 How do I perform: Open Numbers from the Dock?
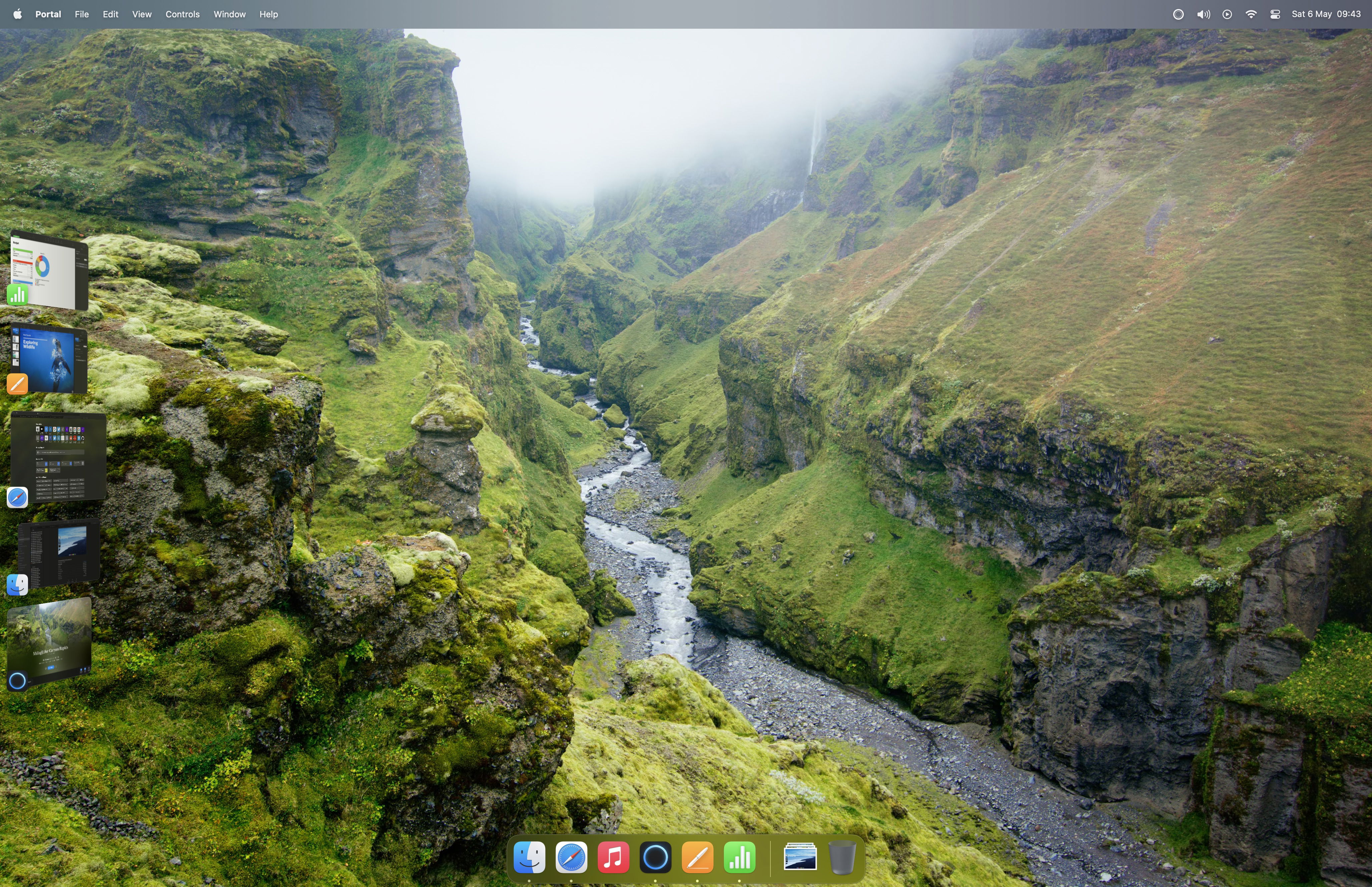click(x=739, y=857)
